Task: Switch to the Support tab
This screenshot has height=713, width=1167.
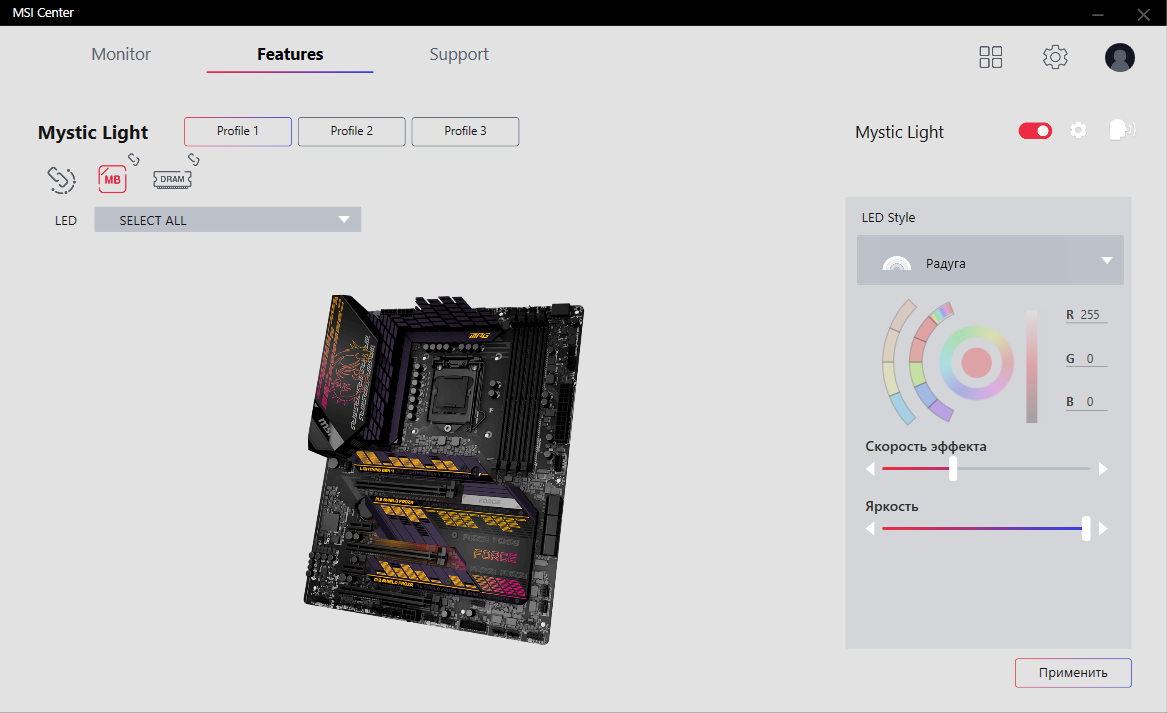Action: click(458, 54)
